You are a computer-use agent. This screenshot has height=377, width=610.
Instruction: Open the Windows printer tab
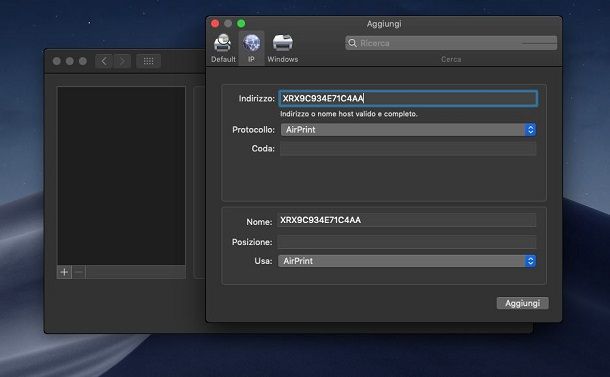coord(282,48)
